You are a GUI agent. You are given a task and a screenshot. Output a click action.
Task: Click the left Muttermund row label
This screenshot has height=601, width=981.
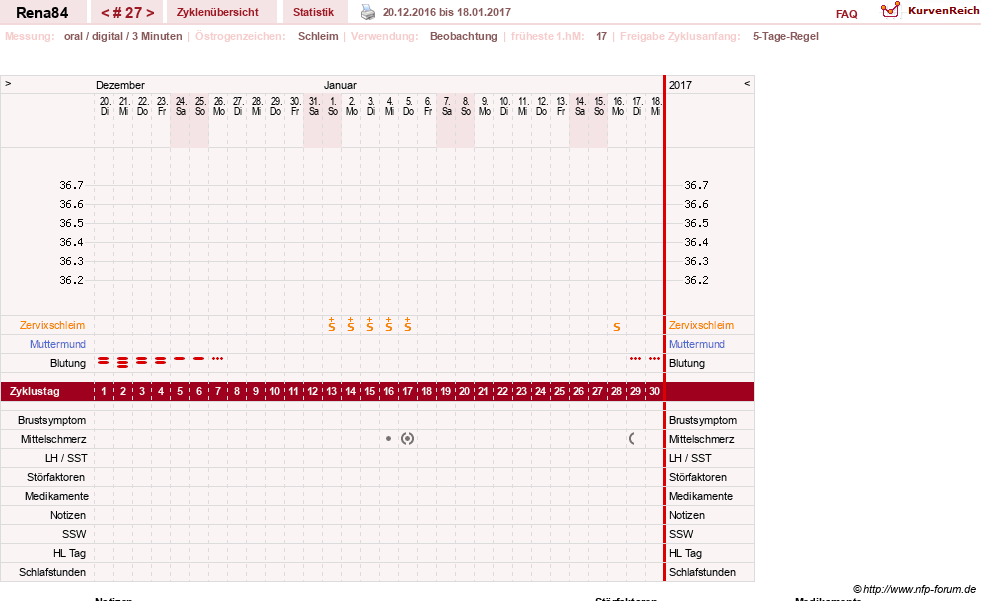(58, 344)
